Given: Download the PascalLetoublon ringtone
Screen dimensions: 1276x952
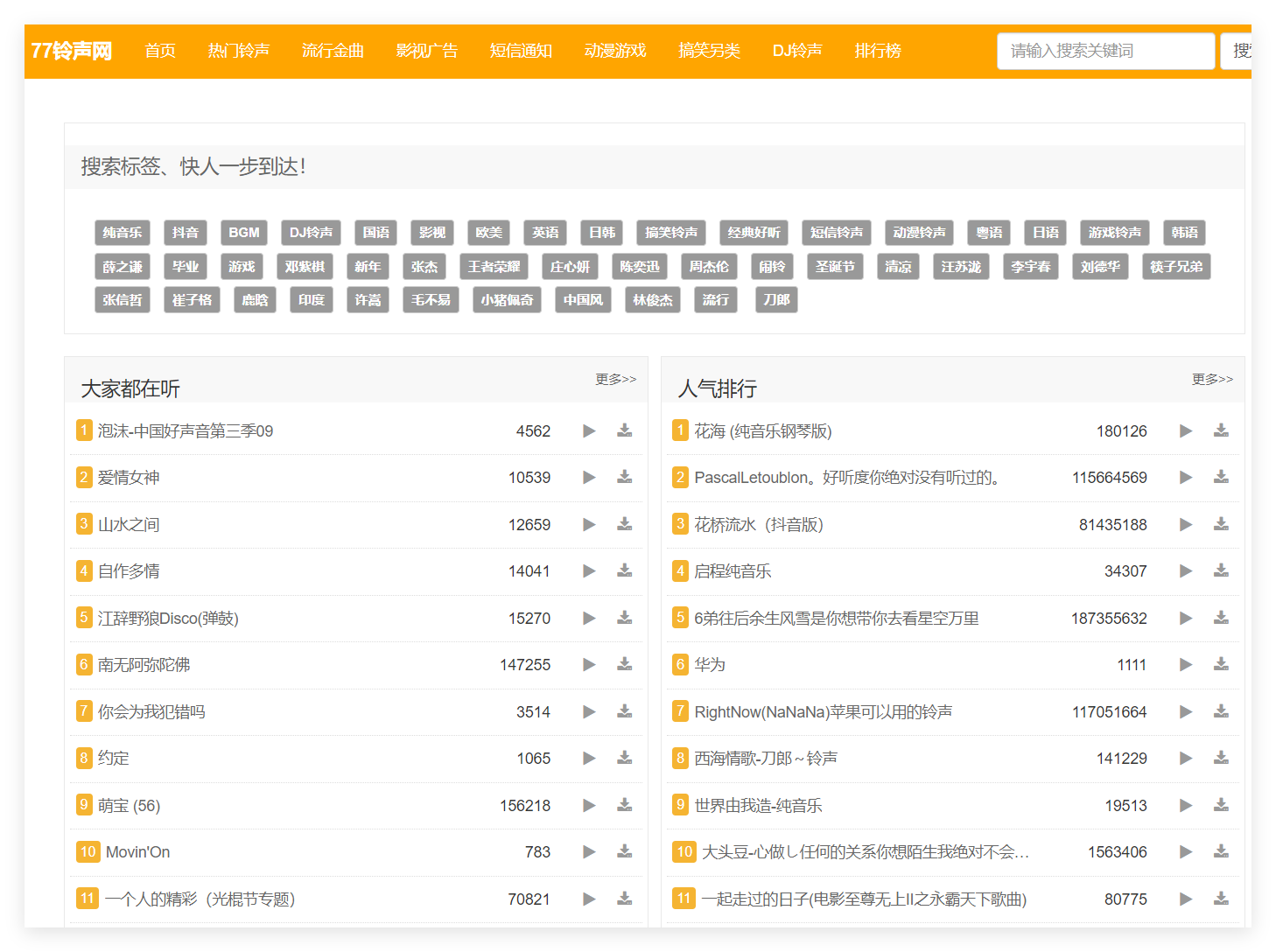Looking at the screenshot, I should [1222, 478].
